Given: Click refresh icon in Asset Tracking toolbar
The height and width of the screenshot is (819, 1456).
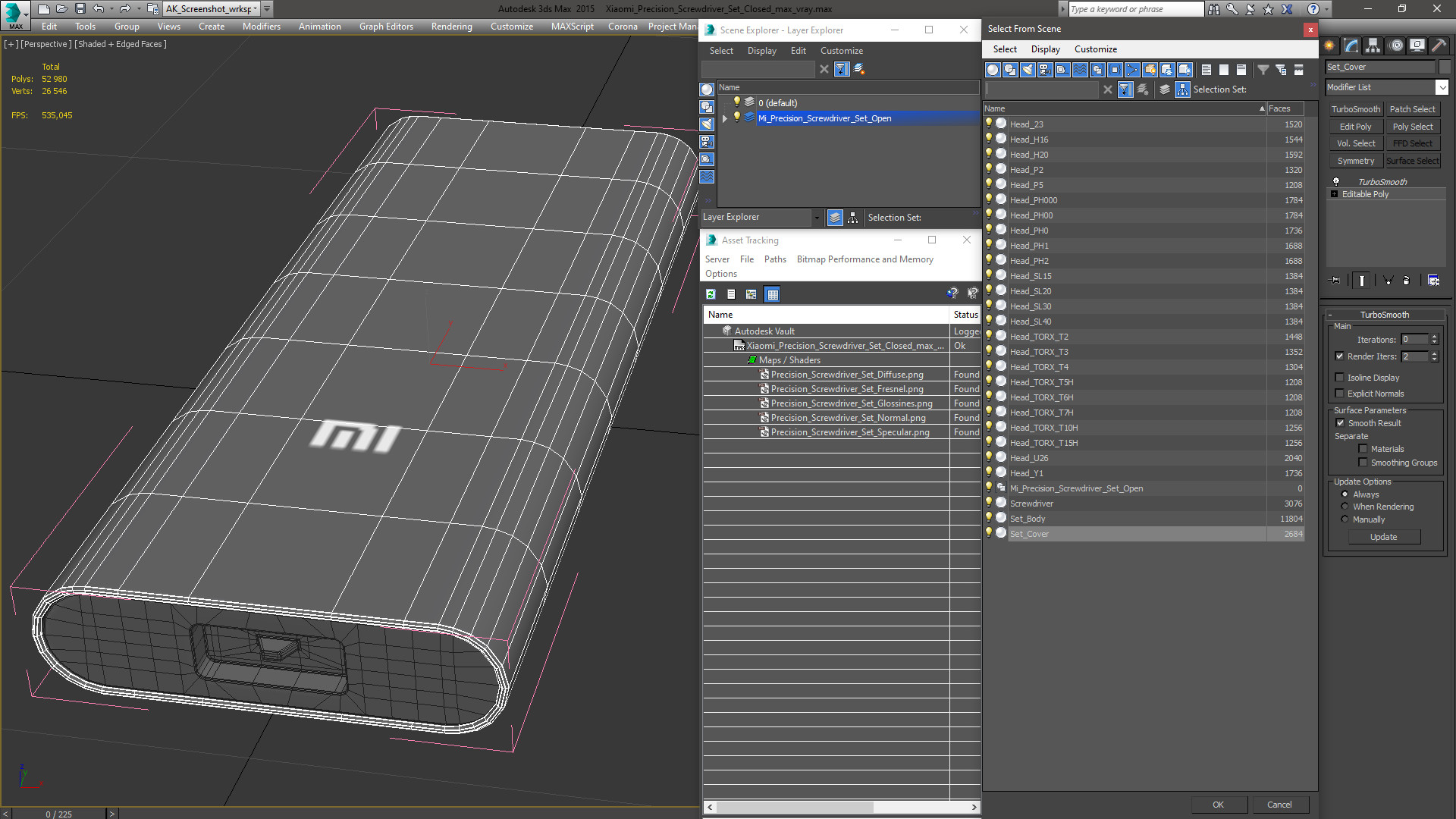Looking at the screenshot, I should [x=711, y=294].
